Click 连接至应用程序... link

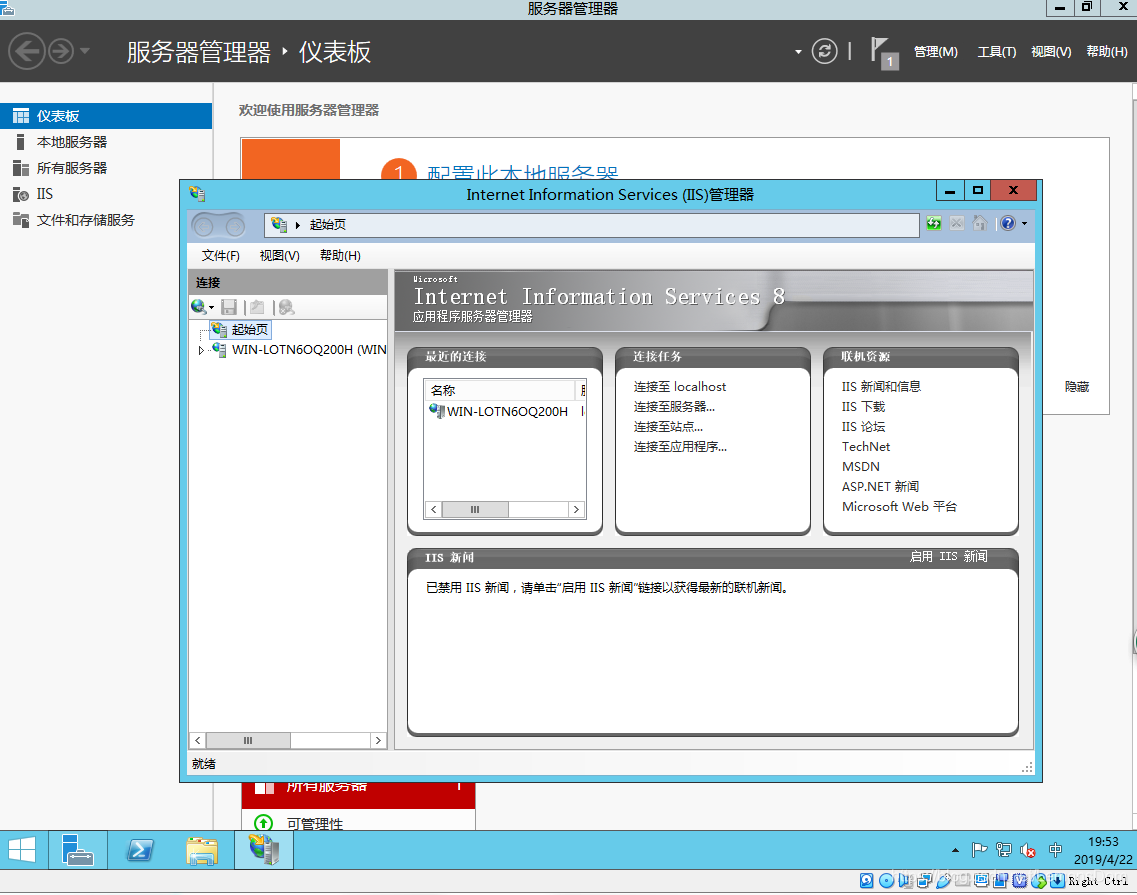[679, 447]
